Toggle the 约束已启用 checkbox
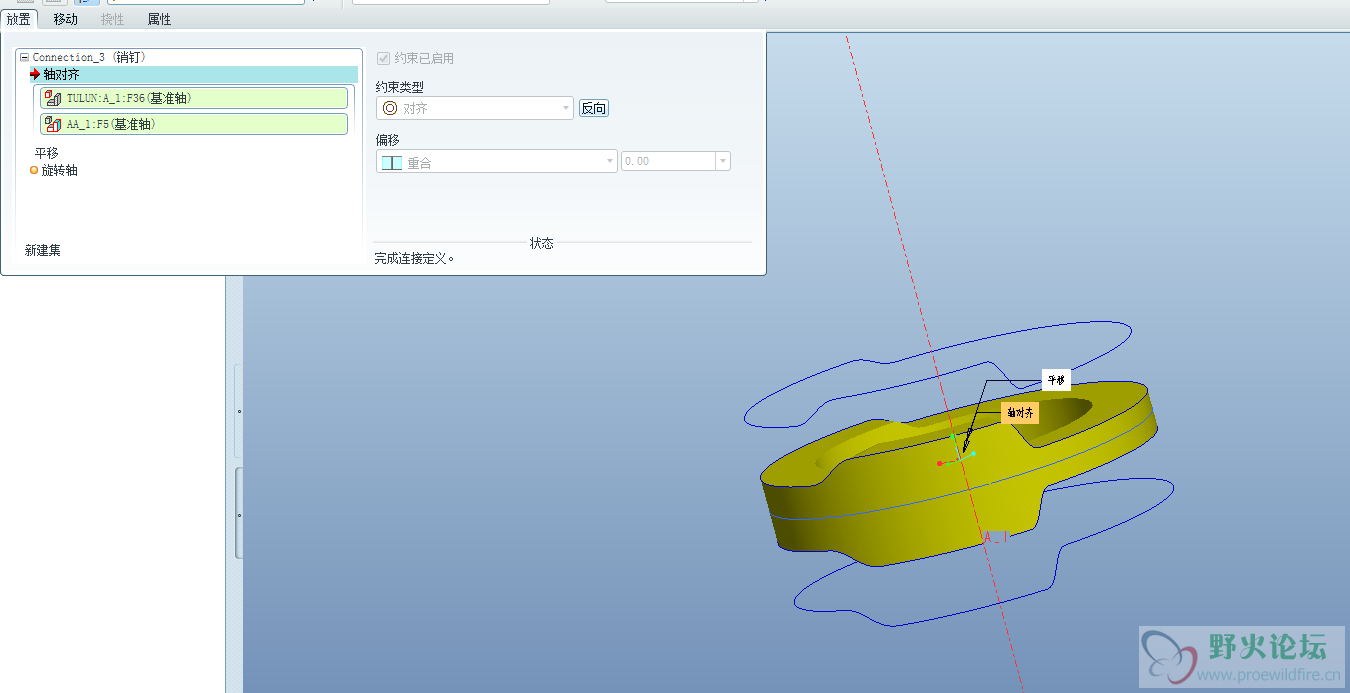Viewport: 1350px width, 693px height. [x=383, y=58]
